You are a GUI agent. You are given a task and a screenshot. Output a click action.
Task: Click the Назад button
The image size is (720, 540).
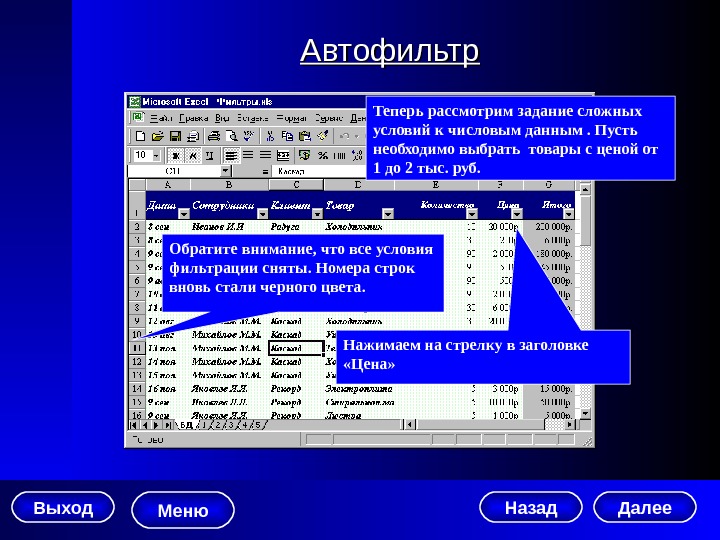tap(531, 507)
